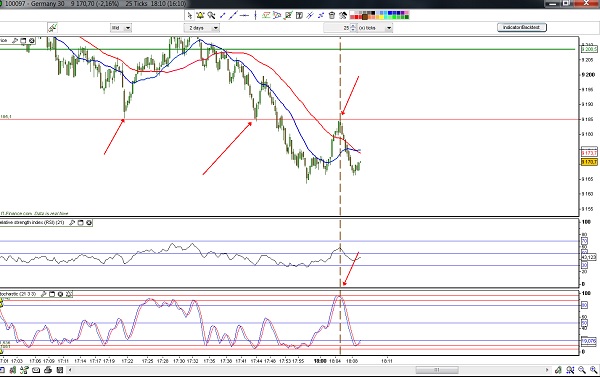Select the vertical line drawing tool

(x=255, y=15)
